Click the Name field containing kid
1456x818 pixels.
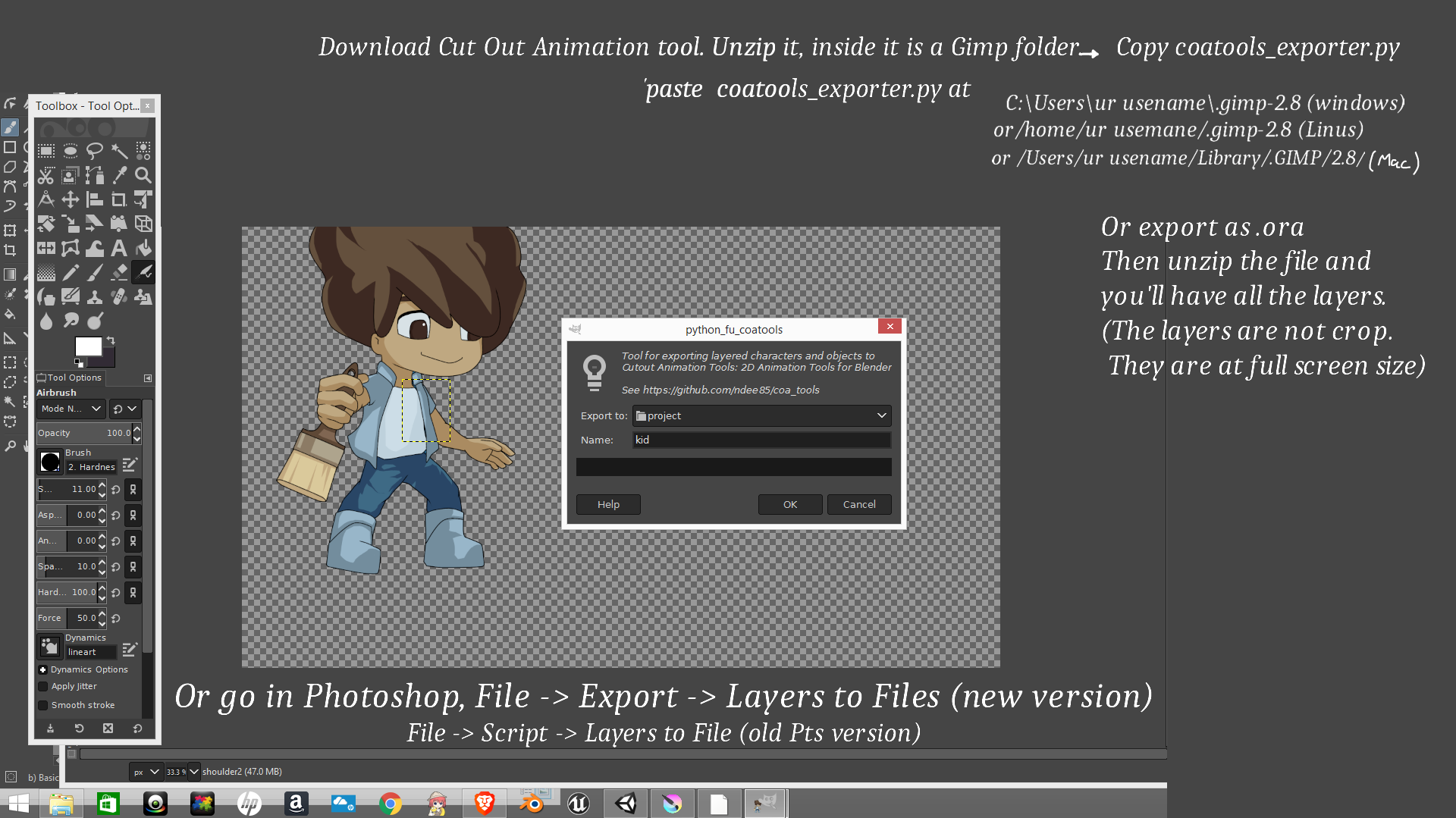761,440
